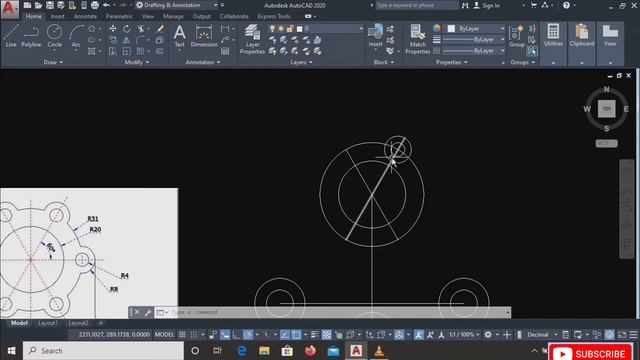Toggle 2D object snap in status bar
The height and width of the screenshot is (360, 640).
[296, 335]
